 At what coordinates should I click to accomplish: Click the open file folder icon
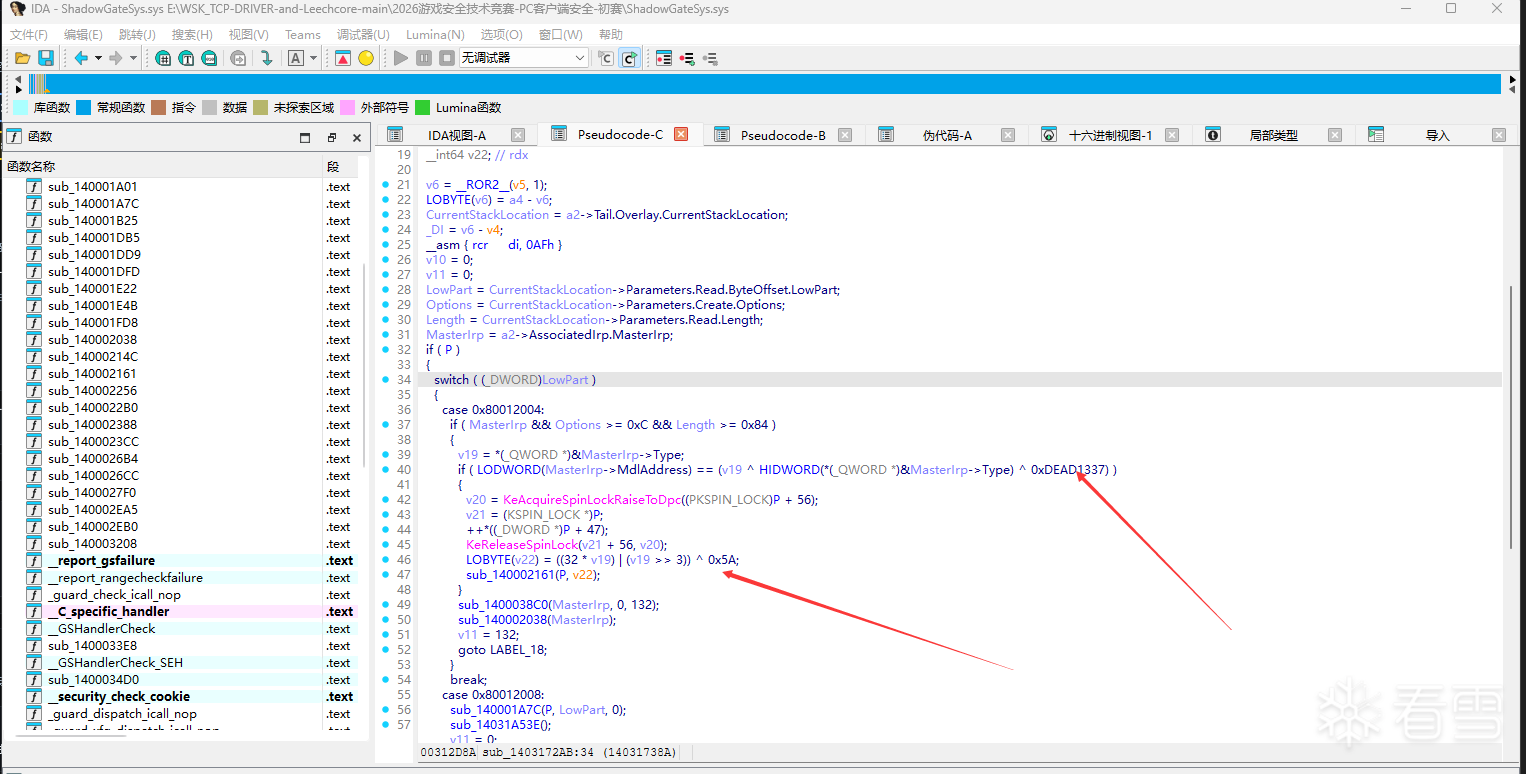pyautogui.click(x=22, y=58)
